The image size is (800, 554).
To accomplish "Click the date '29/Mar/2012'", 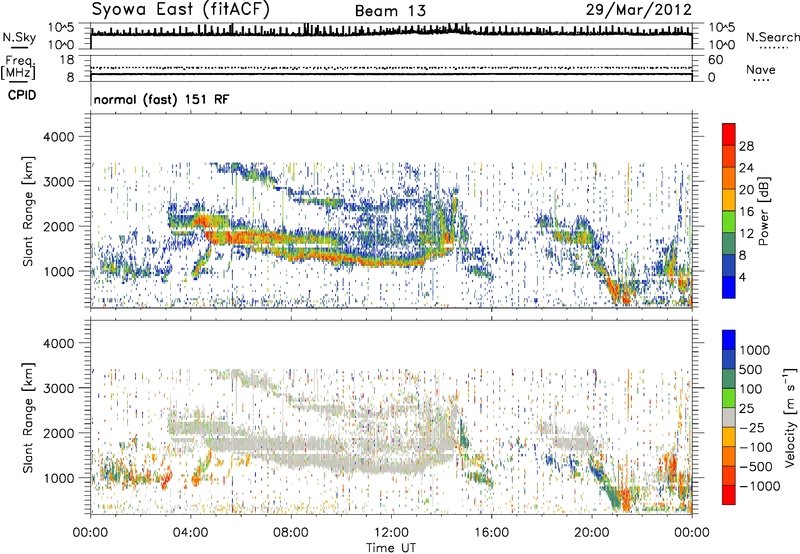I will tap(639, 10).
